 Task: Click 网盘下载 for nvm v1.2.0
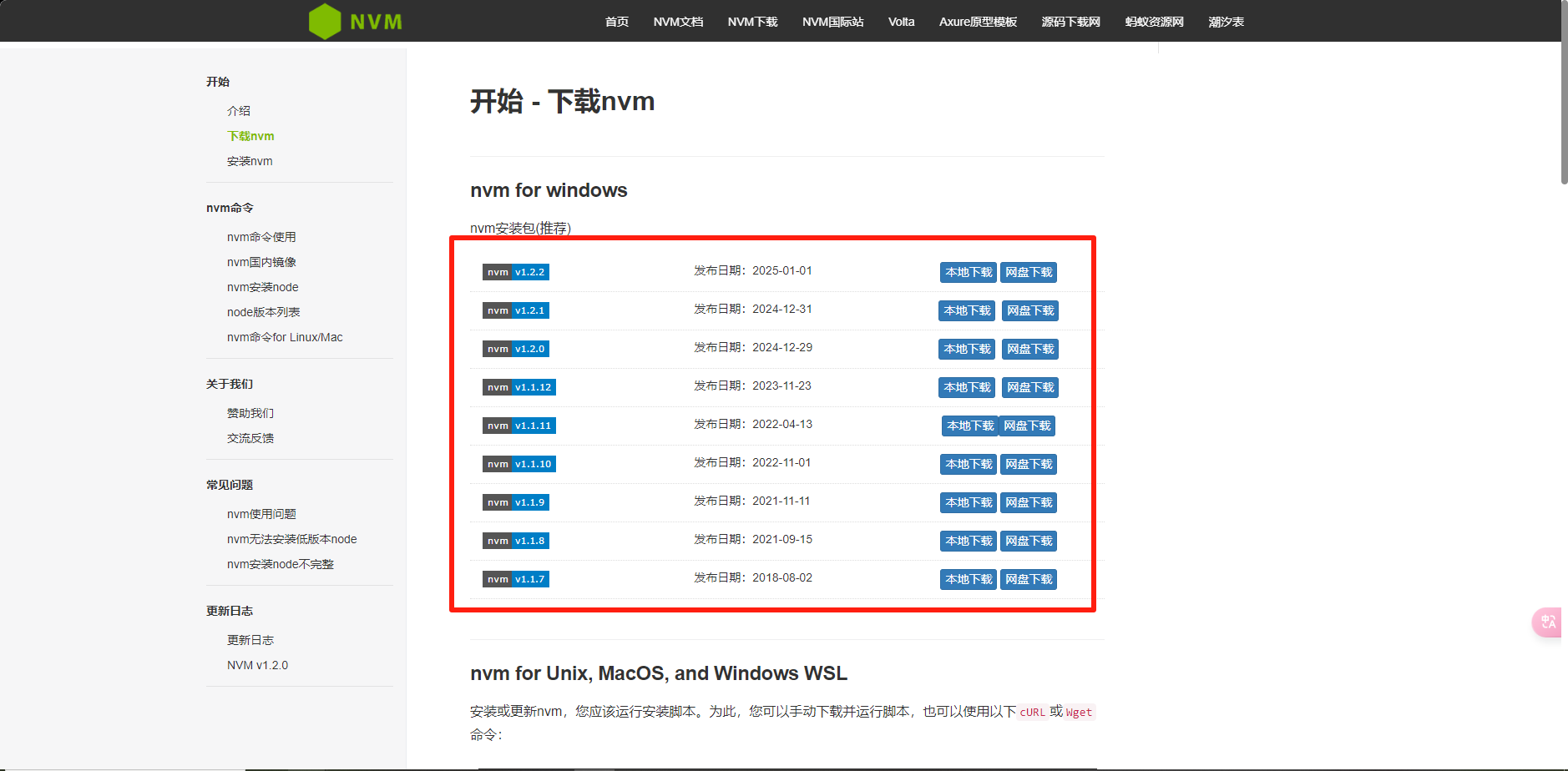1030,349
